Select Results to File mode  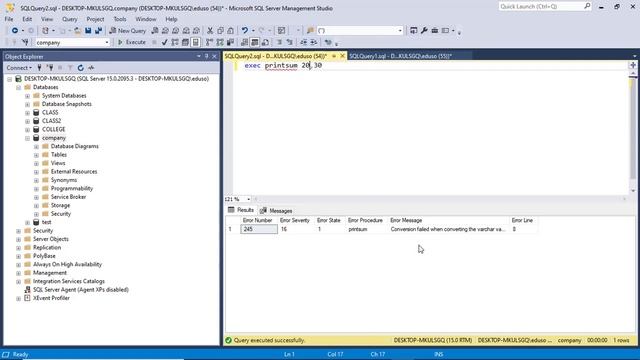coord(265,42)
